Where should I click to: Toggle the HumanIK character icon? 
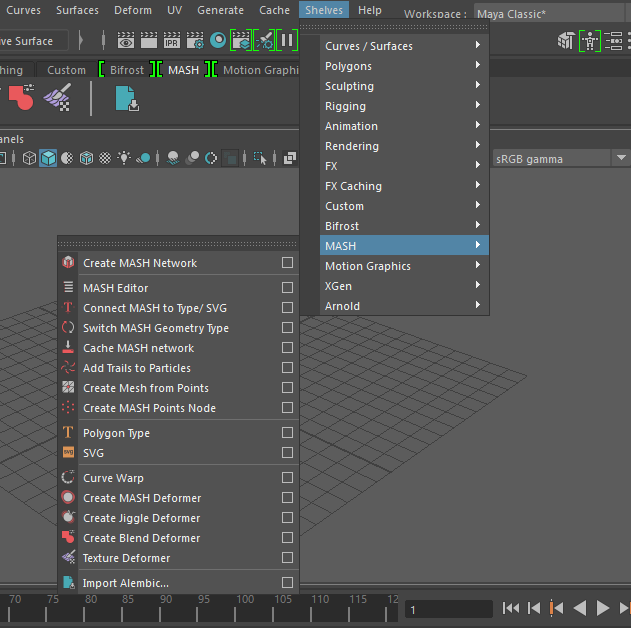[x=590, y=41]
